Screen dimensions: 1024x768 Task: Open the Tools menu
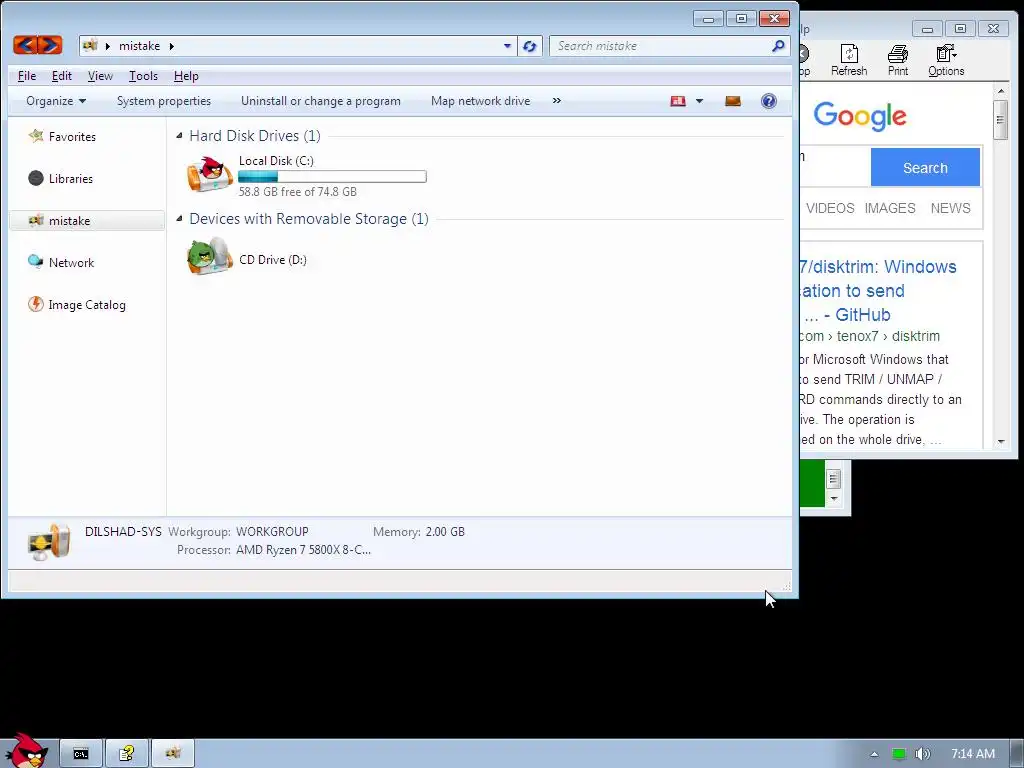[143, 76]
